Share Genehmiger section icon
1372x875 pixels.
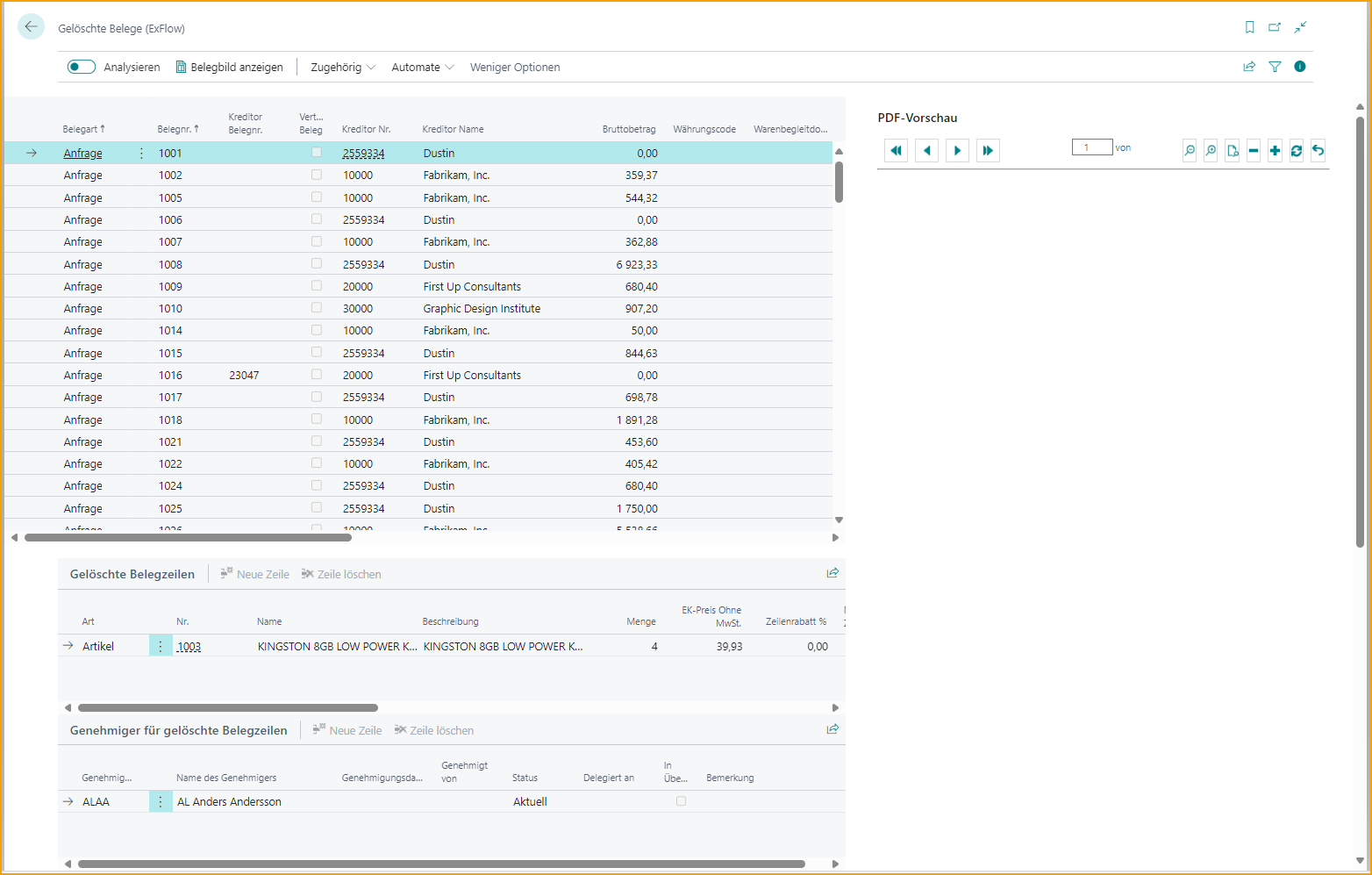832,729
